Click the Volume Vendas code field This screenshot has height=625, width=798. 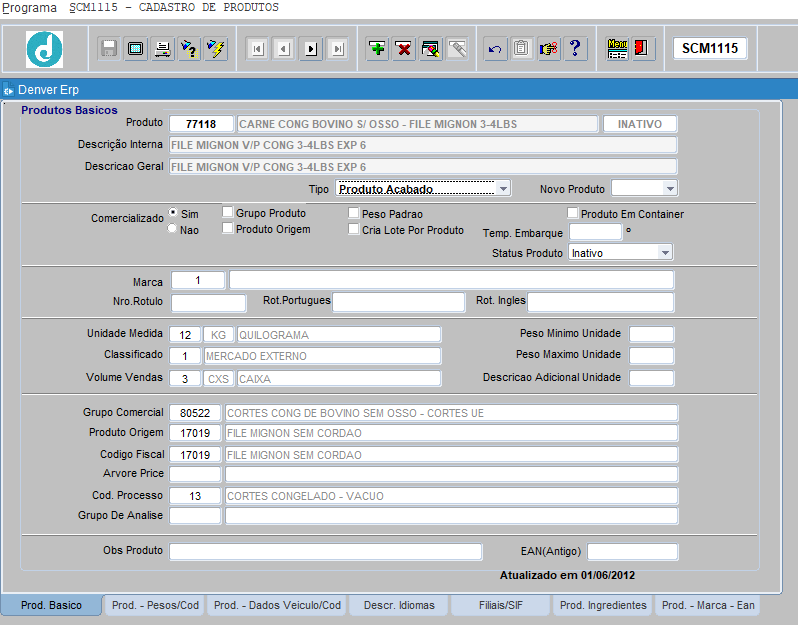185,379
